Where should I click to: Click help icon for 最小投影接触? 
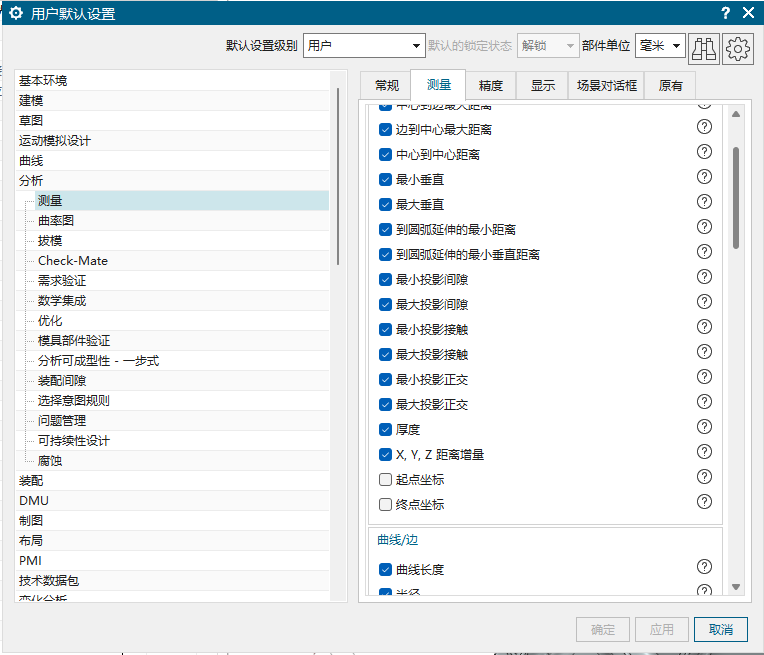(704, 327)
